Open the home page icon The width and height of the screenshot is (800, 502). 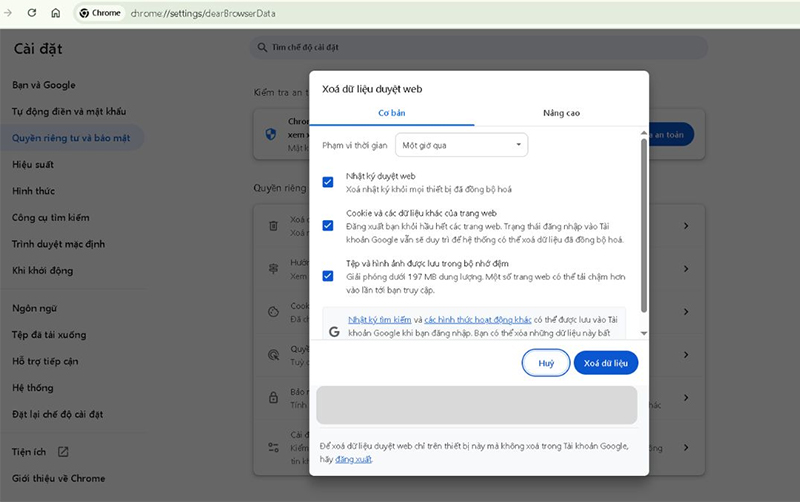click(x=56, y=13)
